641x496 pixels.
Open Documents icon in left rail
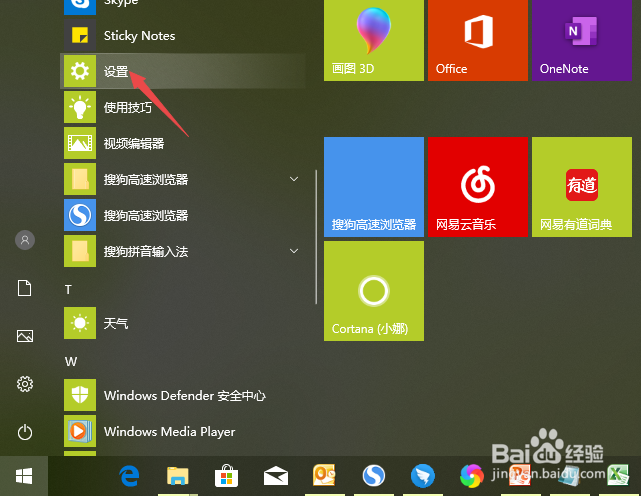click(x=25, y=288)
